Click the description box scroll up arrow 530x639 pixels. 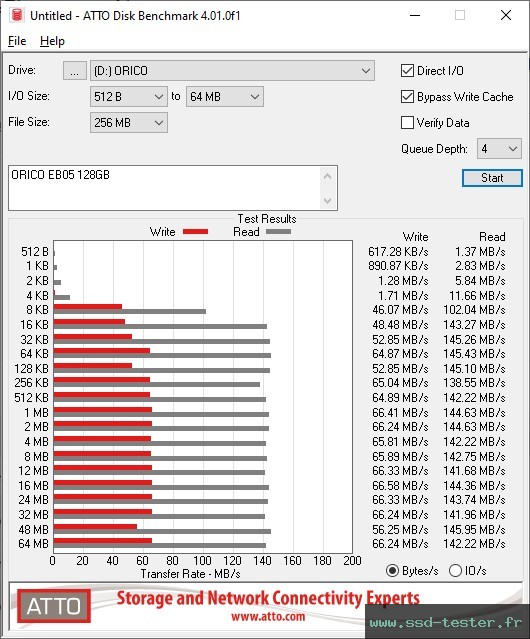[328, 176]
